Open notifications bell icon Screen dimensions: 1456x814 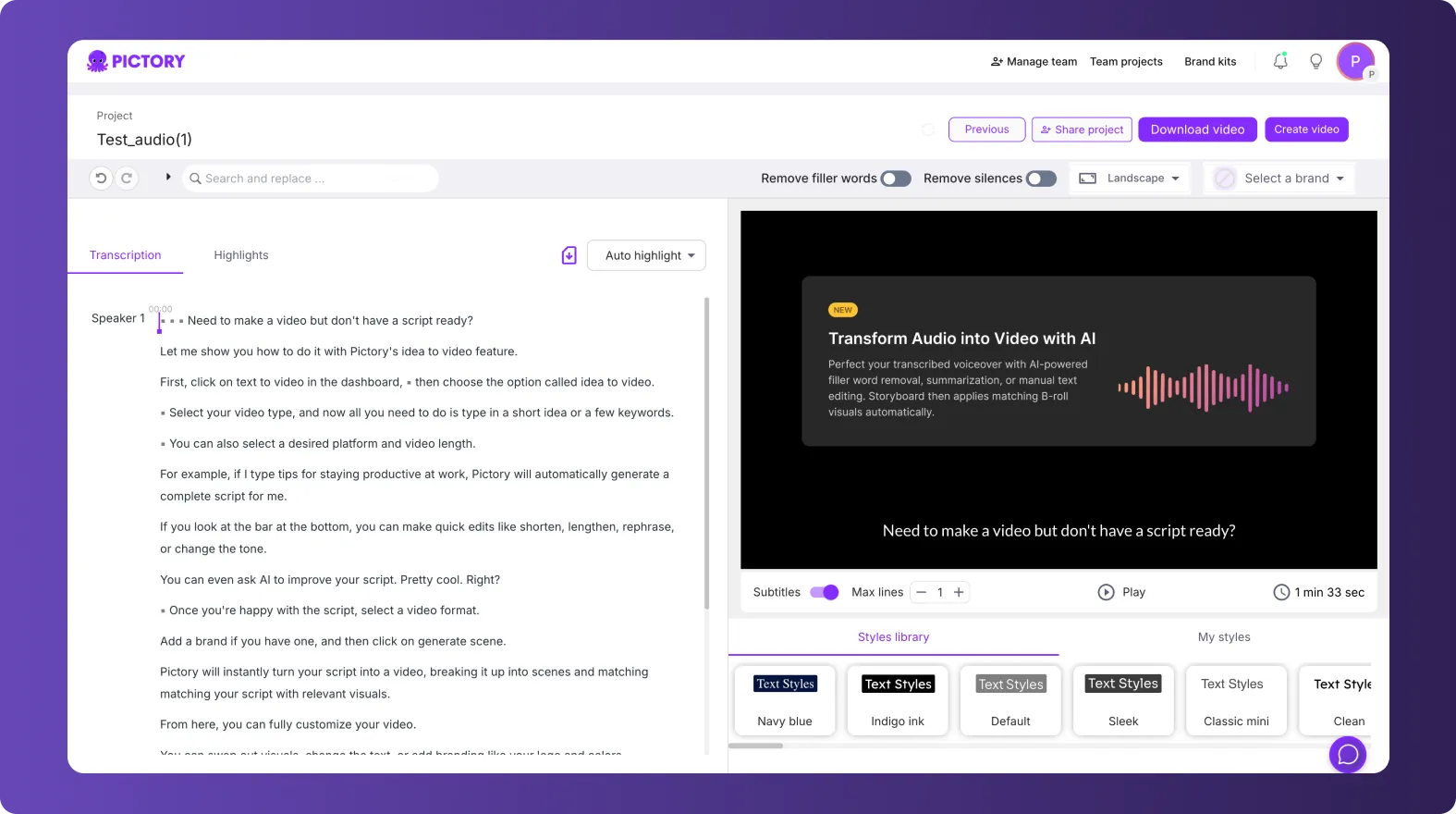point(1280,61)
